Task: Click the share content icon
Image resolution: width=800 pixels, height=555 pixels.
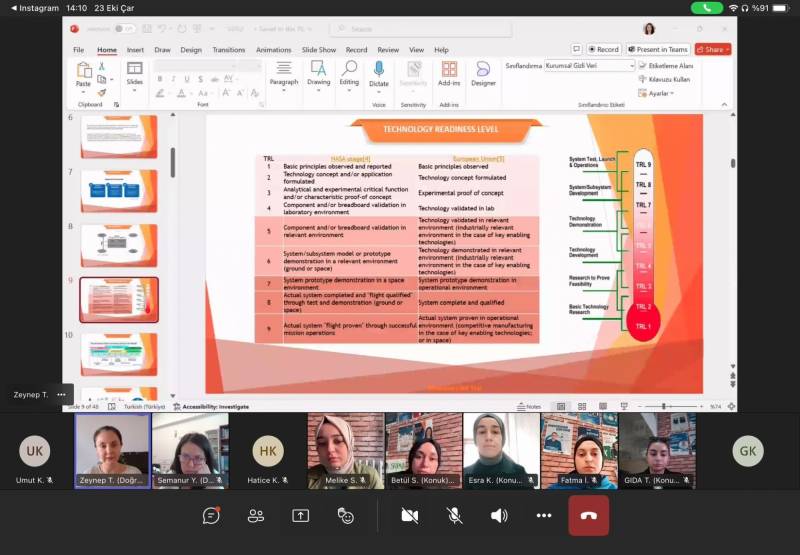Action: [x=301, y=515]
